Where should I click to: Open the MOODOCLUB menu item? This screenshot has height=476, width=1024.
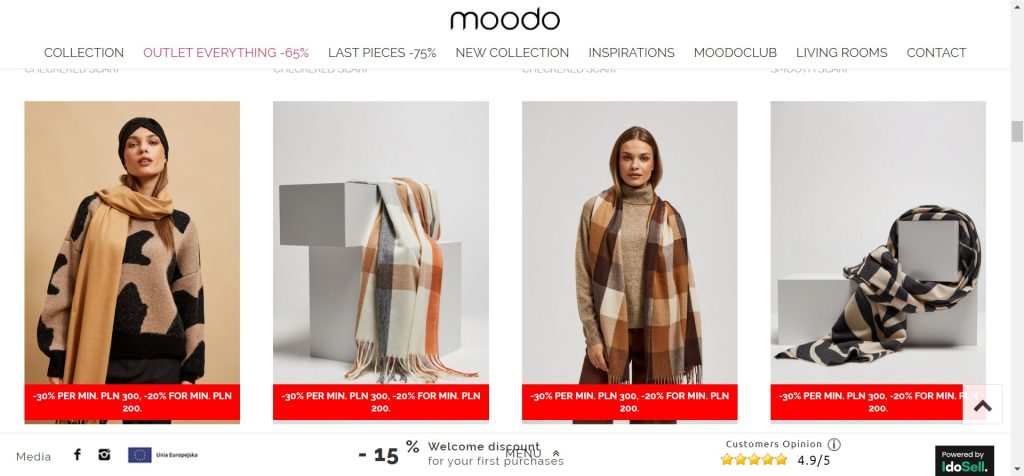click(735, 53)
